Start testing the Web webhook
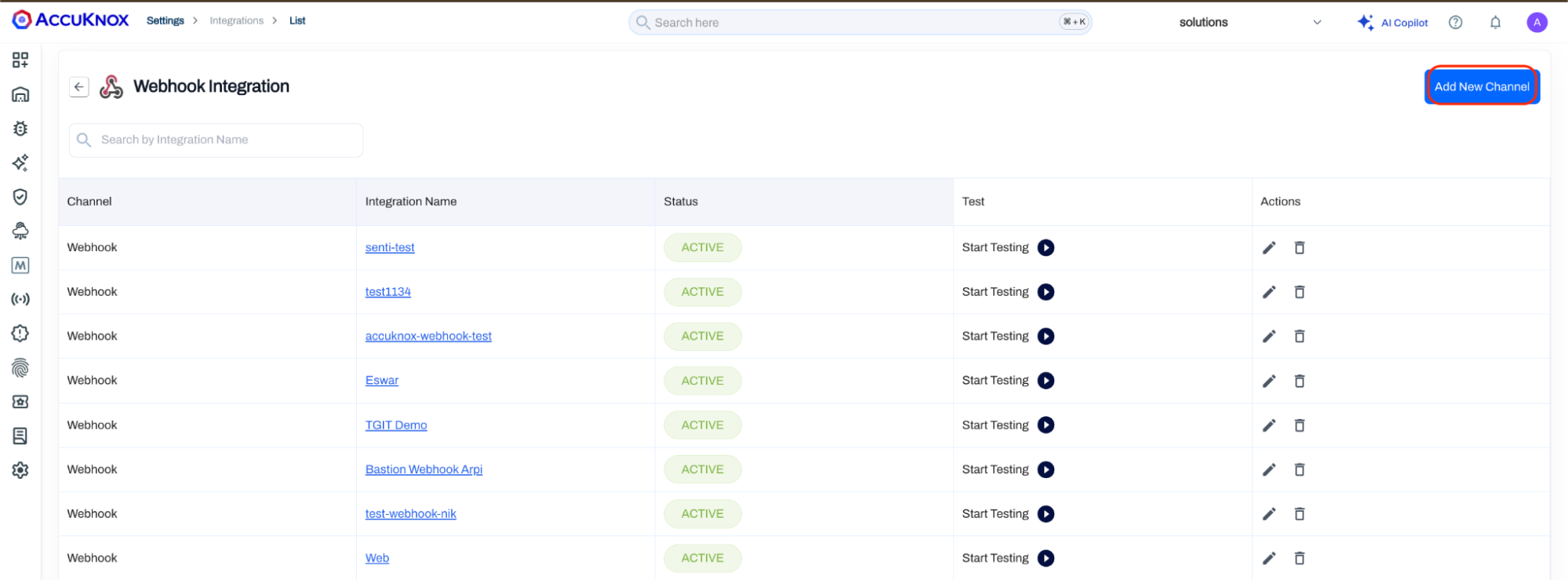Image resolution: width=1568 pixels, height=580 pixels. click(x=1046, y=558)
